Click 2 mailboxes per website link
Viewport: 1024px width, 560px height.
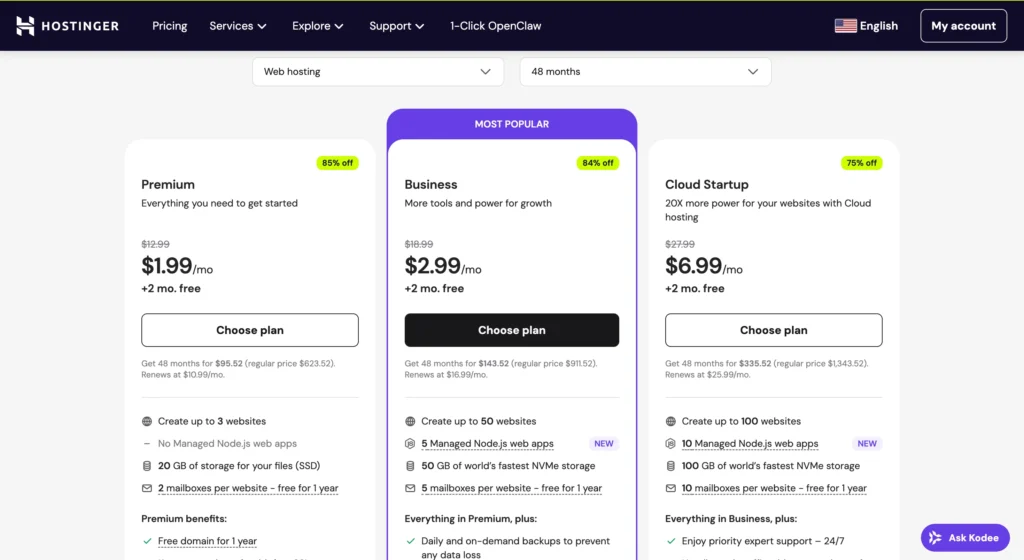(248, 488)
